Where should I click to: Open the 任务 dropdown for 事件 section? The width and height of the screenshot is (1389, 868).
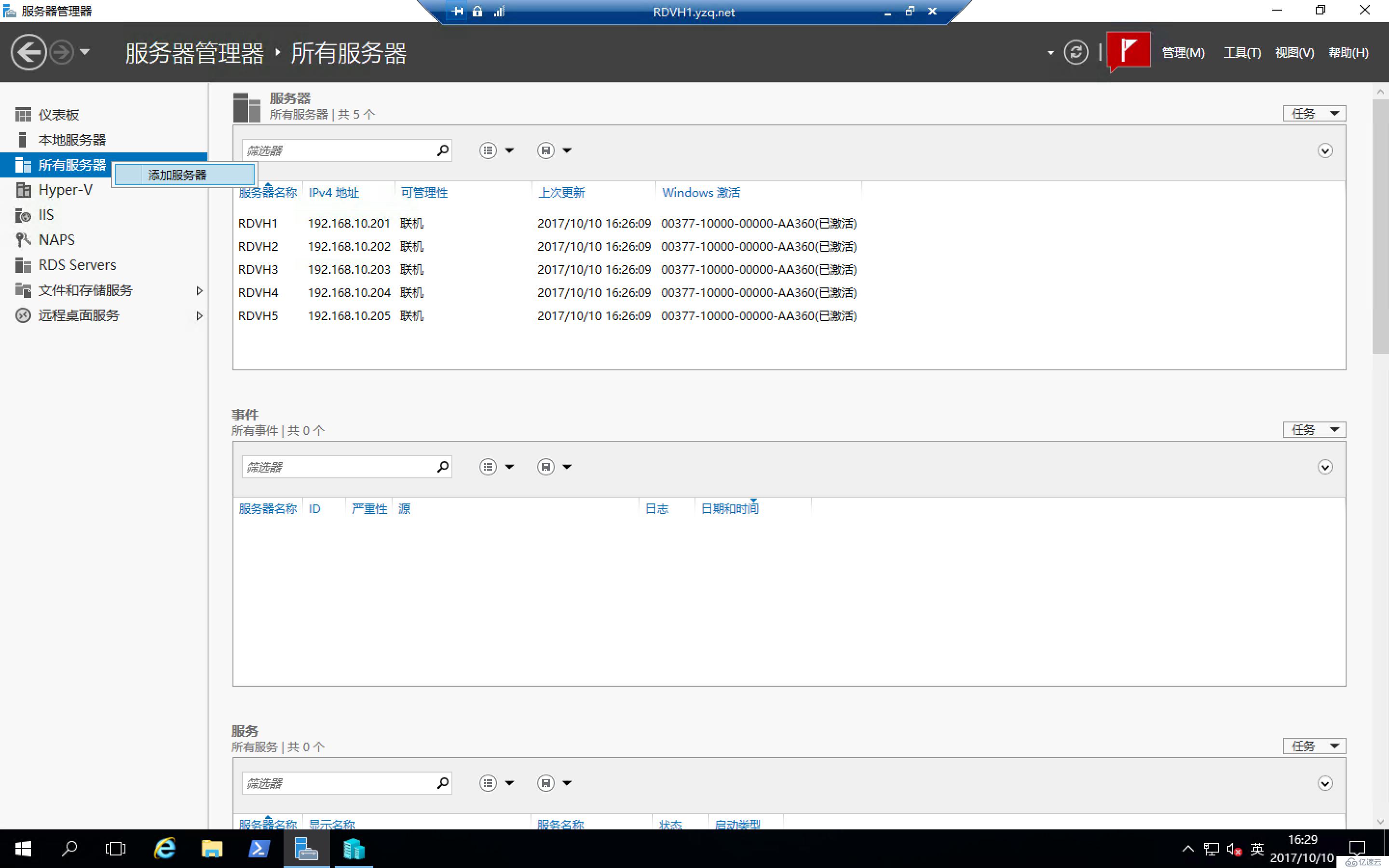point(1314,429)
